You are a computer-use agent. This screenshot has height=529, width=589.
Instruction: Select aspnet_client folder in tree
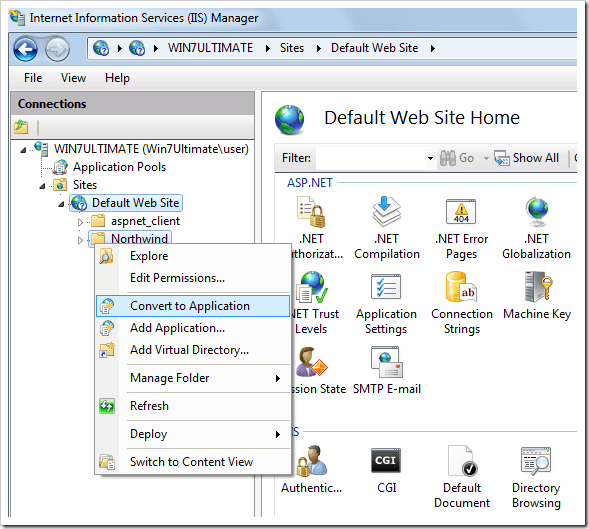[x=145, y=221]
